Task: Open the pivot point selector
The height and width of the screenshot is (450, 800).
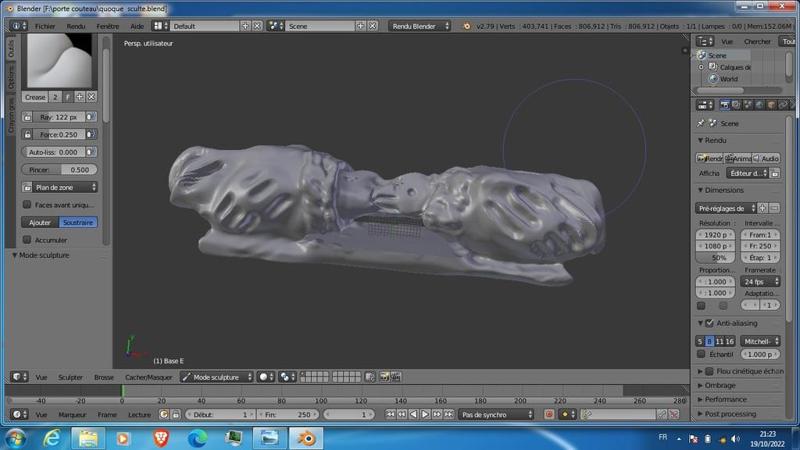Action: coord(287,377)
